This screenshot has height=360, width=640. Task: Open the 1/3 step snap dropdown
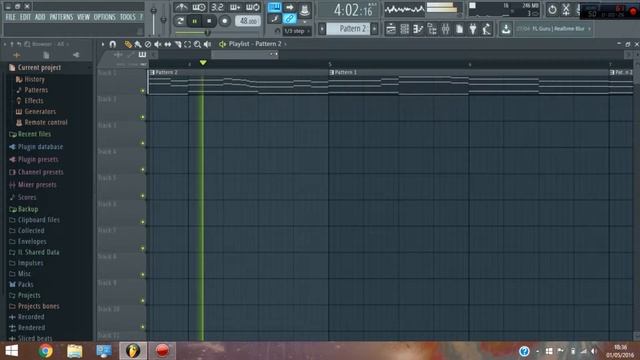(x=297, y=31)
